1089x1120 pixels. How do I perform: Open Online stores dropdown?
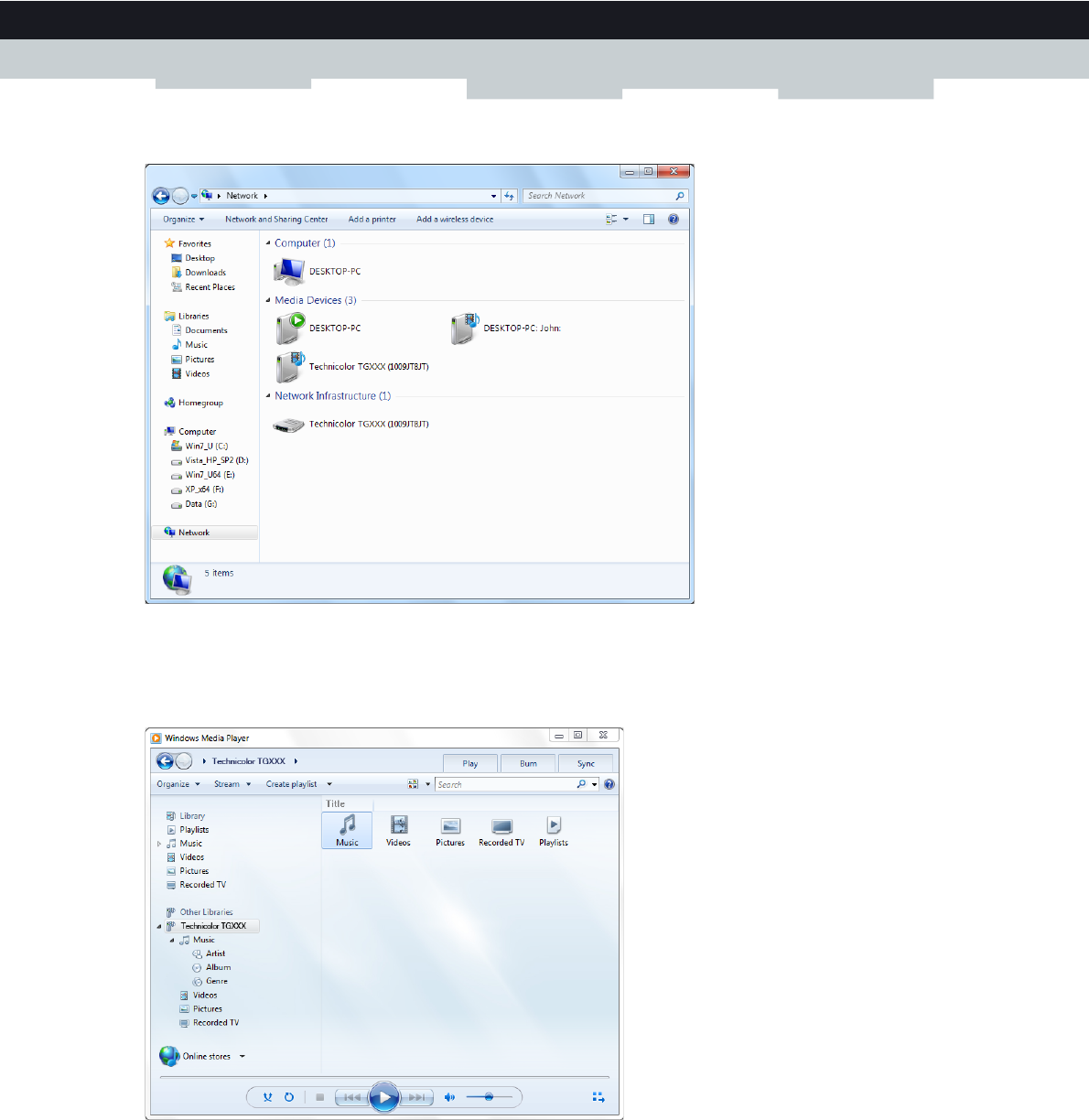pos(243,1056)
